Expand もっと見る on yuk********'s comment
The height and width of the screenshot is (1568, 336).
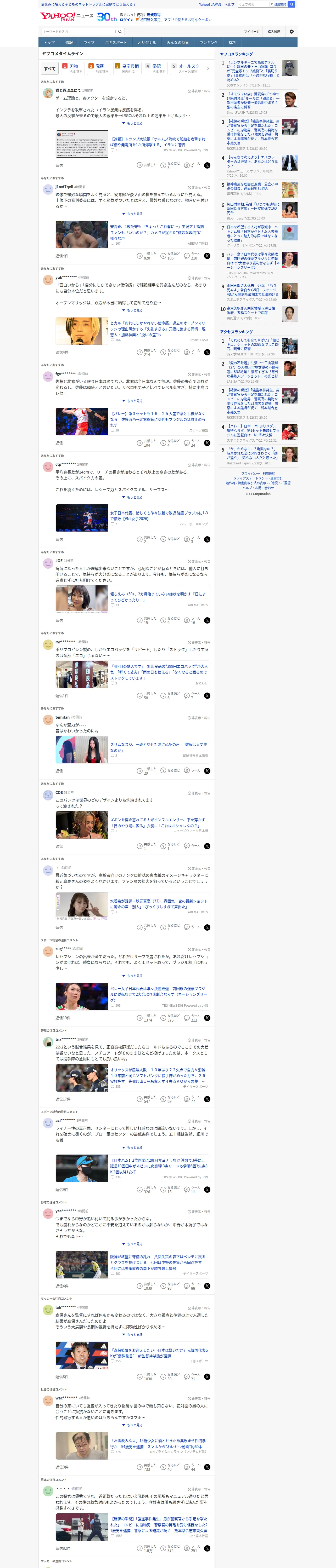132,310
